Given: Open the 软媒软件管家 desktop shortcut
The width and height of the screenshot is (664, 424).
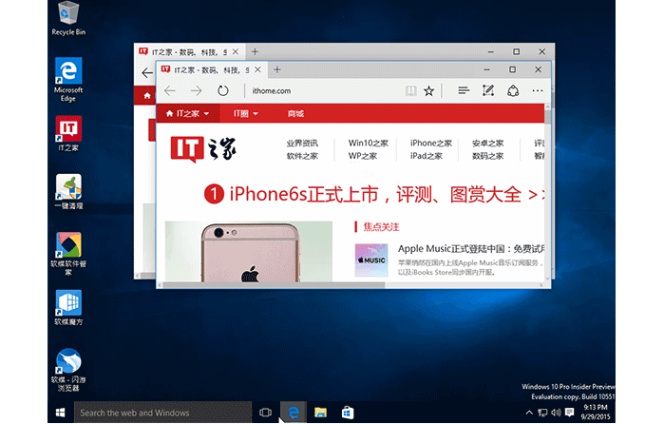Looking at the screenshot, I should pos(68,254).
